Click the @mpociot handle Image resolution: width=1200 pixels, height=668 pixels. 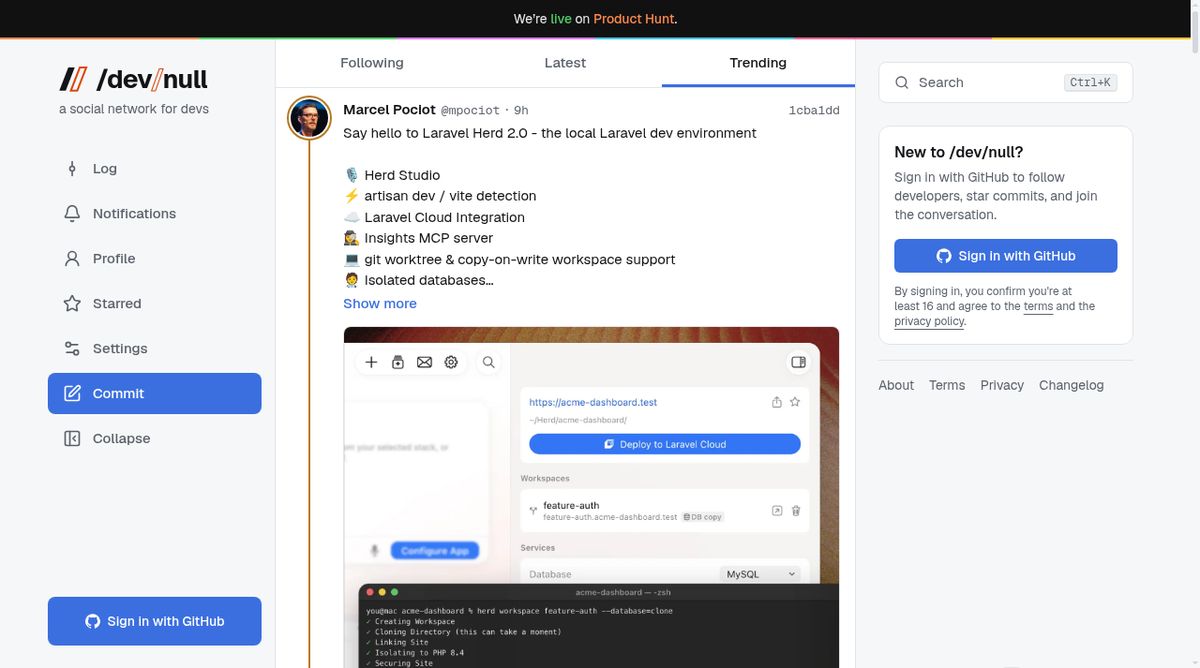[470, 110]
